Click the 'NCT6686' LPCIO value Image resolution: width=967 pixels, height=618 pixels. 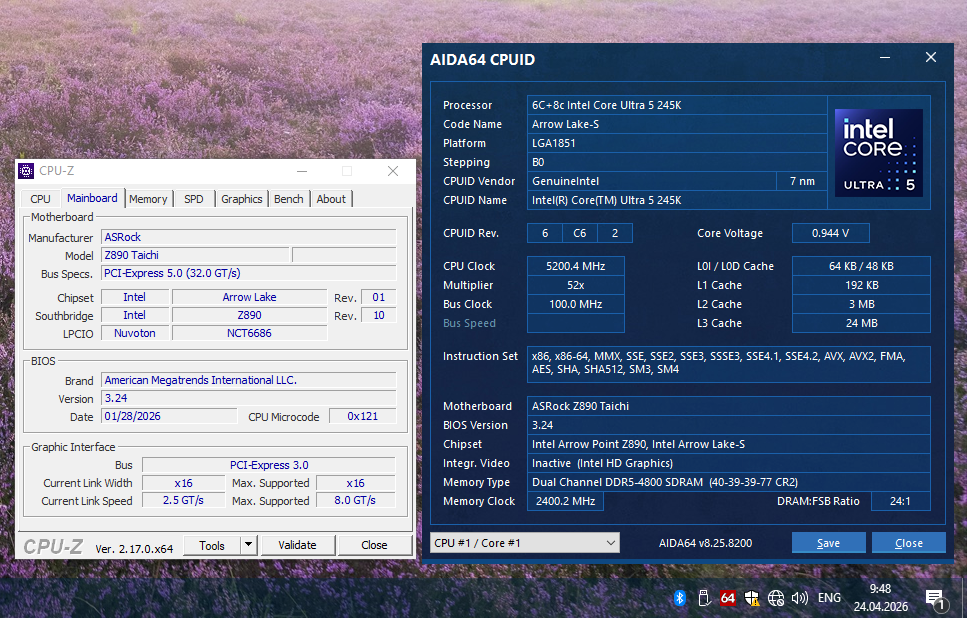click(x=249, y=333)
